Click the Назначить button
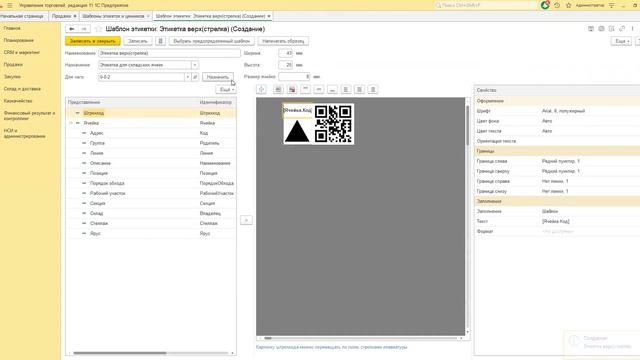Screen dimensions: 640x360 point(218,77)
